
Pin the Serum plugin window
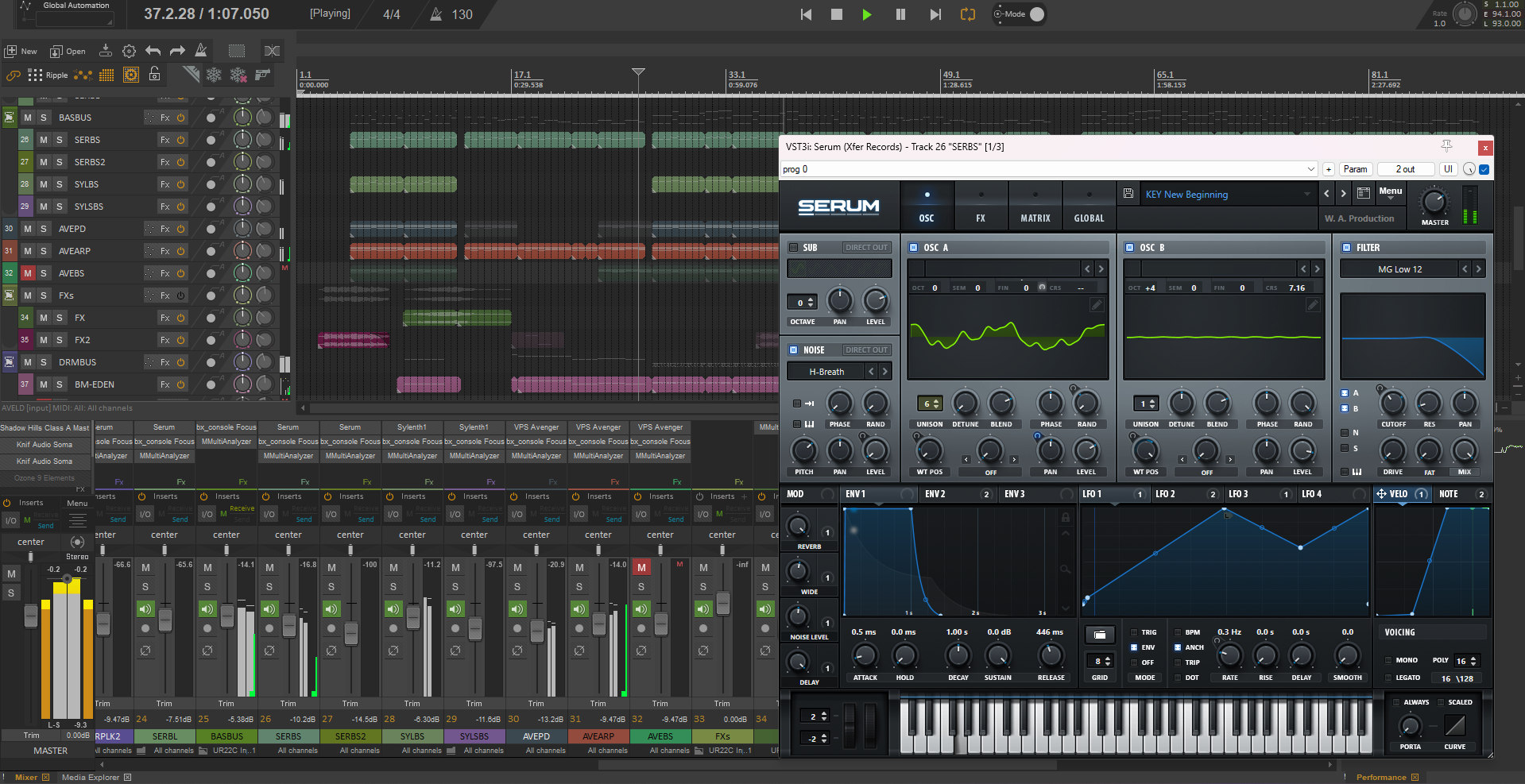tap(1446, 146)
